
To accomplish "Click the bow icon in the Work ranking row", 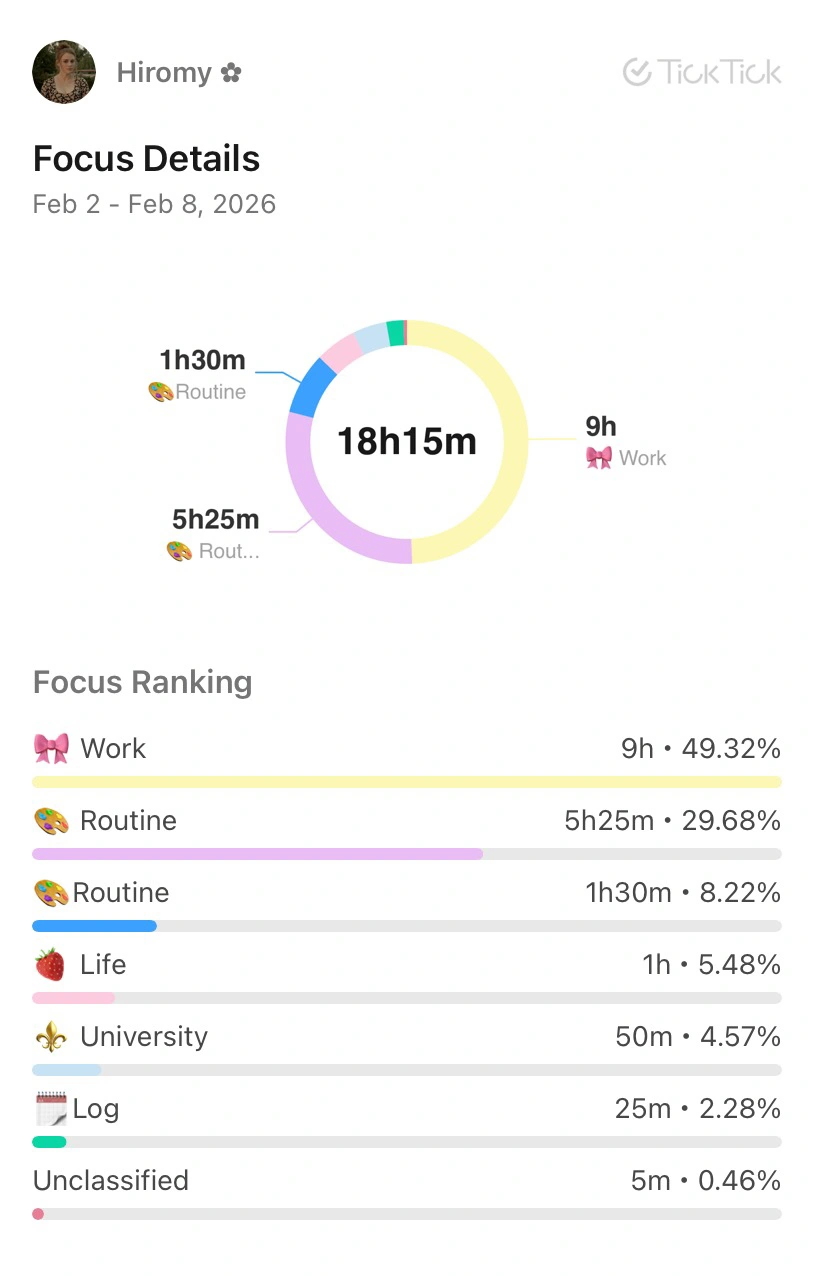I will (x=51, y=748).
